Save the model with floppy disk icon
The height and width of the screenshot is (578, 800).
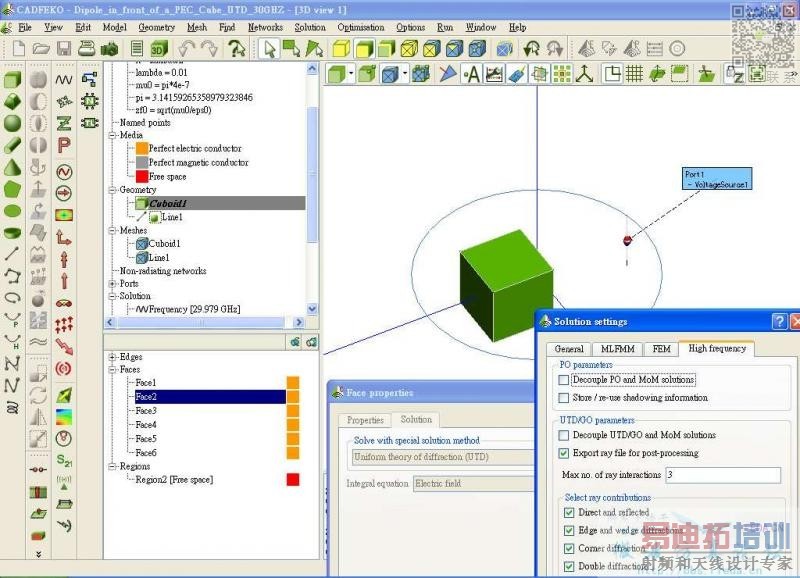[64, 49]
